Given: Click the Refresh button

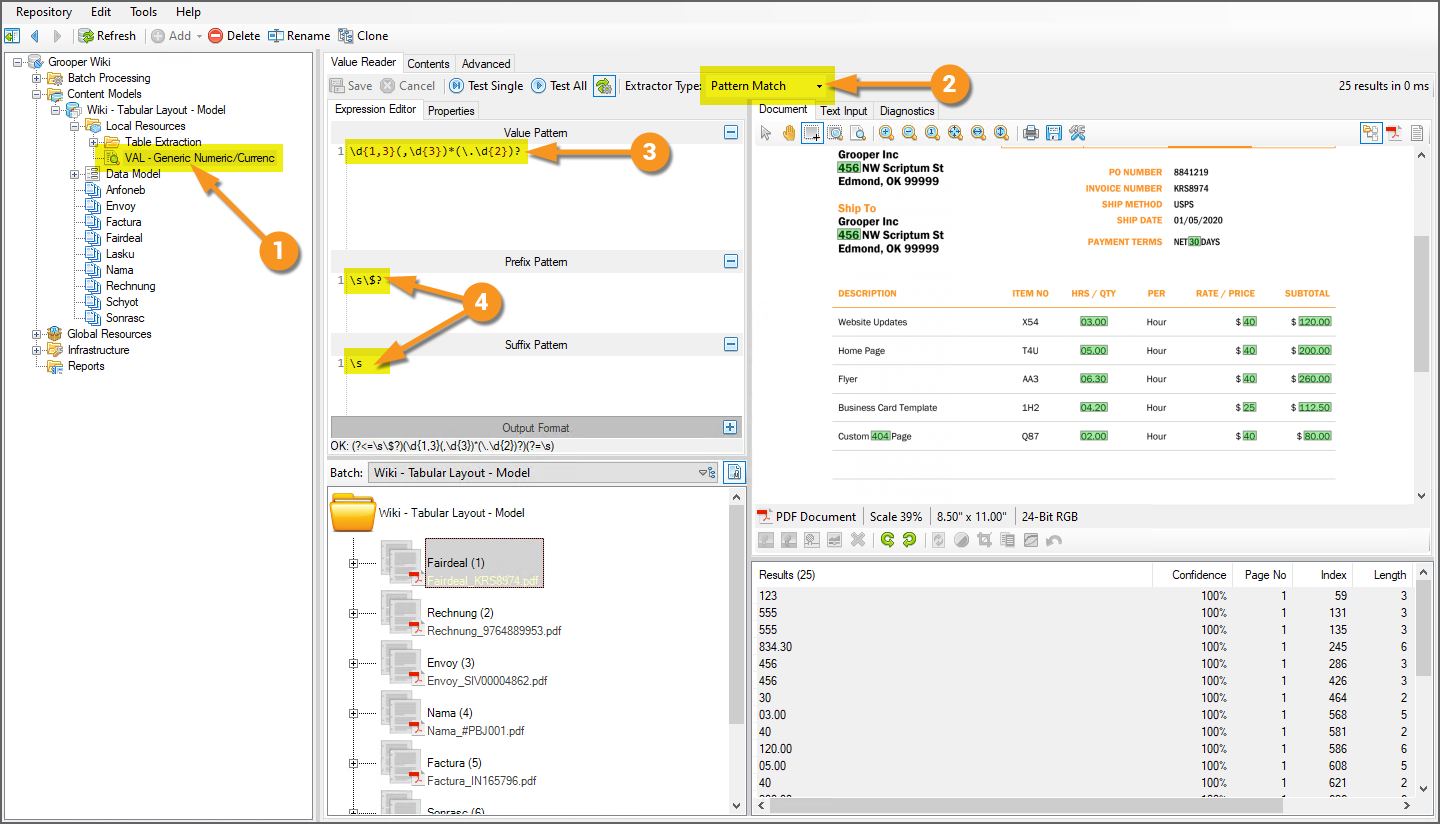Looking at the screenshot, I should click(x=107, y=36).
